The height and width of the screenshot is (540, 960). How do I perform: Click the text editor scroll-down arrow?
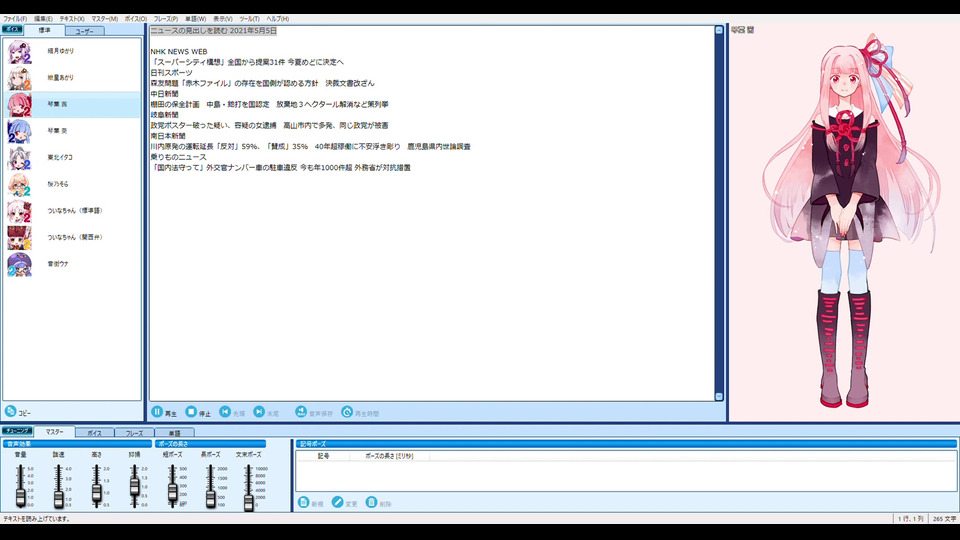[719, 397]
